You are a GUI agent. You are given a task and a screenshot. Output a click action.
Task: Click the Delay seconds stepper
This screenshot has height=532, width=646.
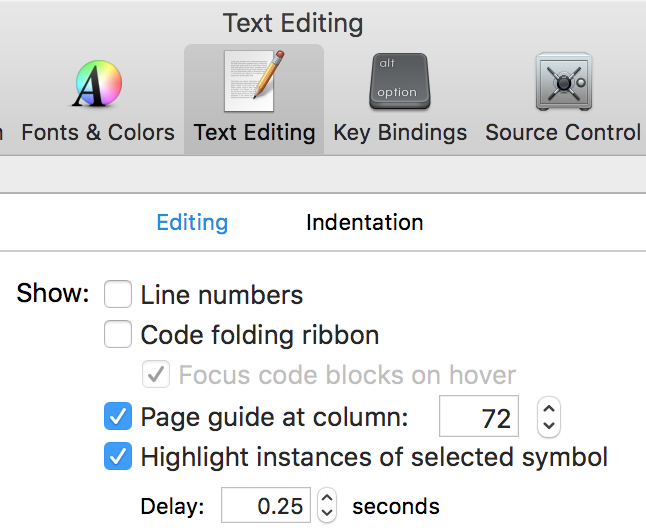pyautogui.click(x=326, y=506)
